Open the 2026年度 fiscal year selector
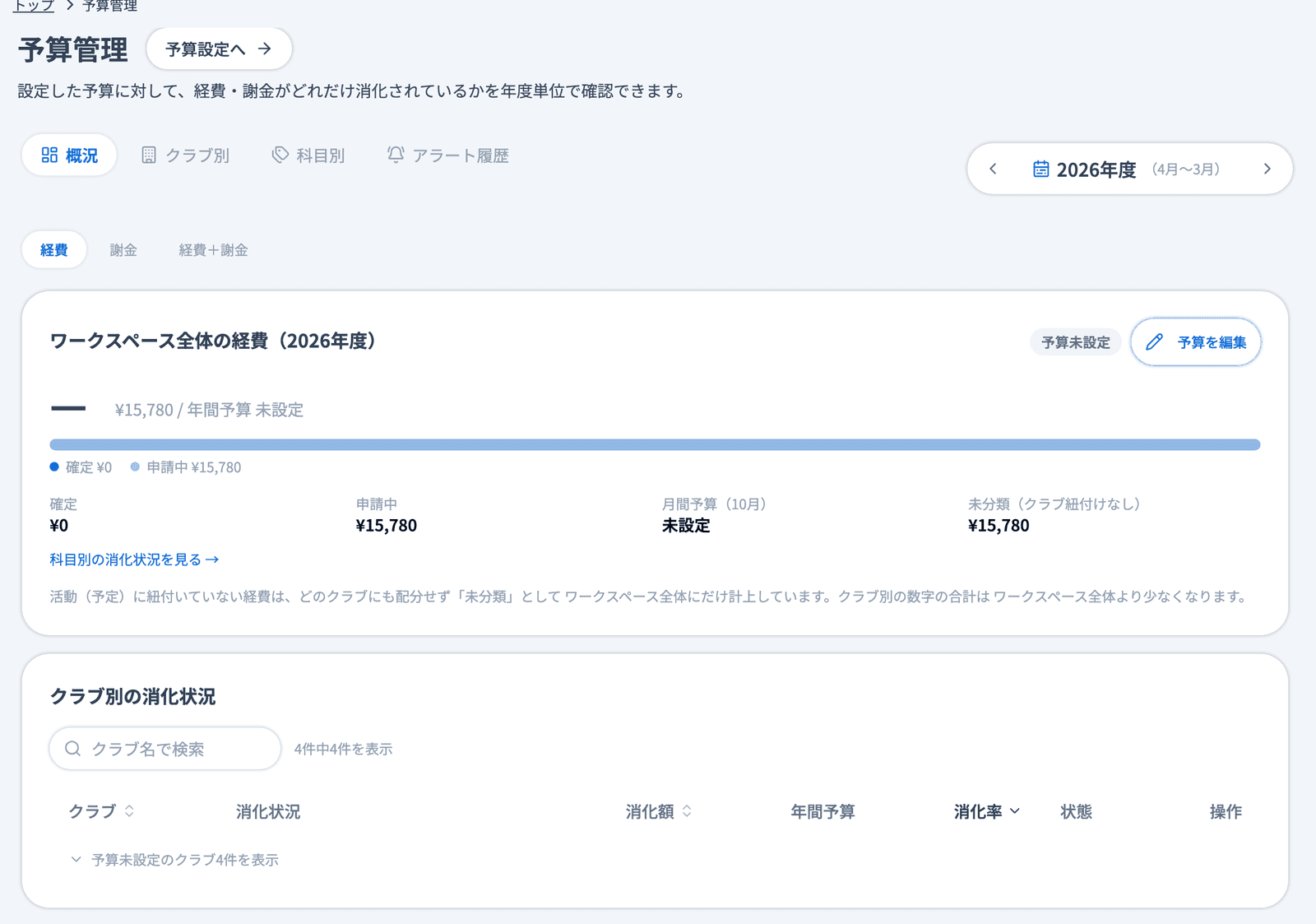This screenshot has width=1316, height=924. (1126, 169)
